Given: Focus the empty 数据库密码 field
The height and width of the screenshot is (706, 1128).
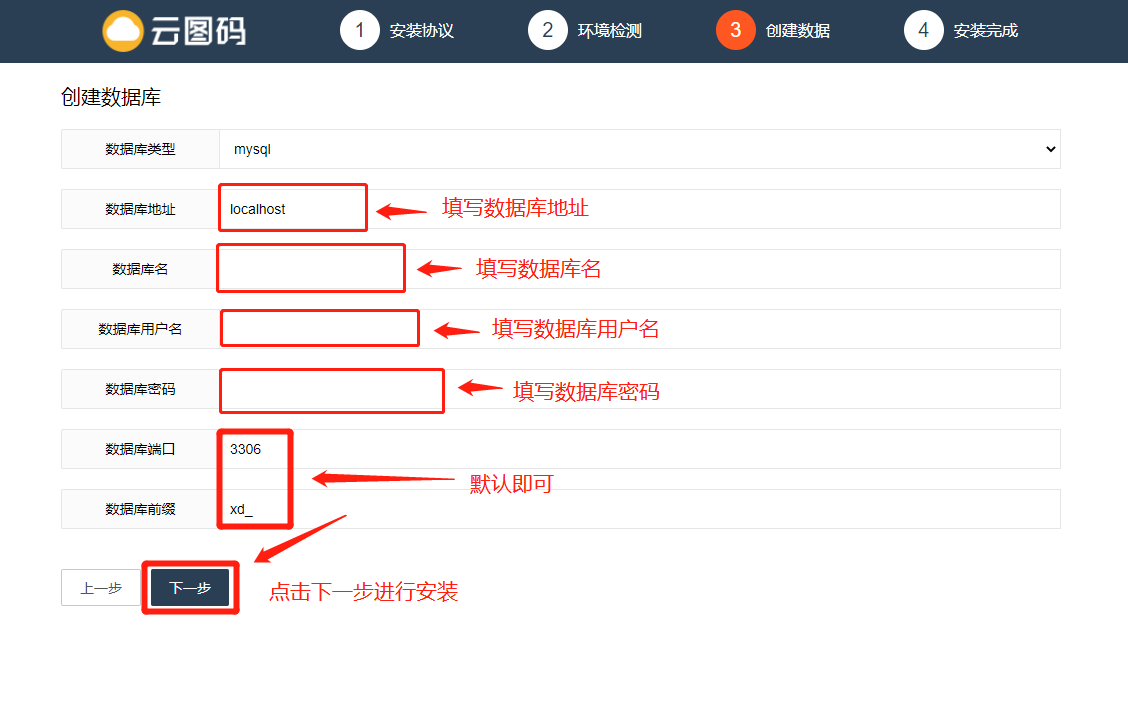Looking at the screenshot, I should [x=640, y=389].
